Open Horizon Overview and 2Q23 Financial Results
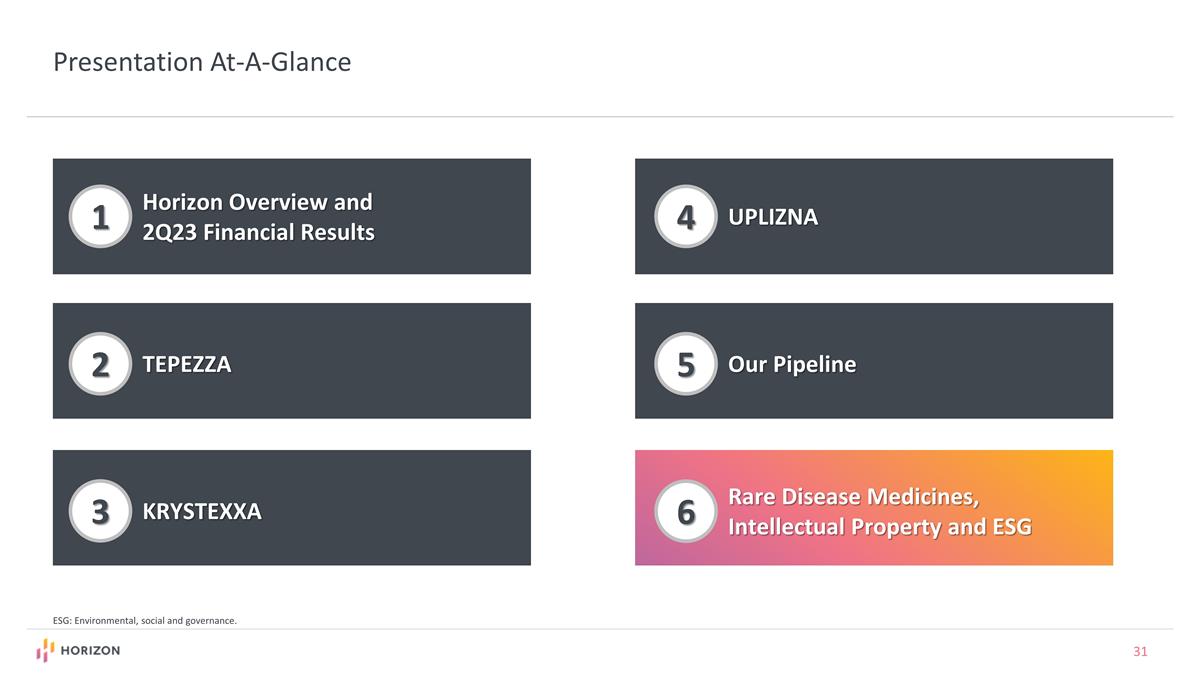The width and height of the screenshot is (1200, 675). (x=258, y=217)
